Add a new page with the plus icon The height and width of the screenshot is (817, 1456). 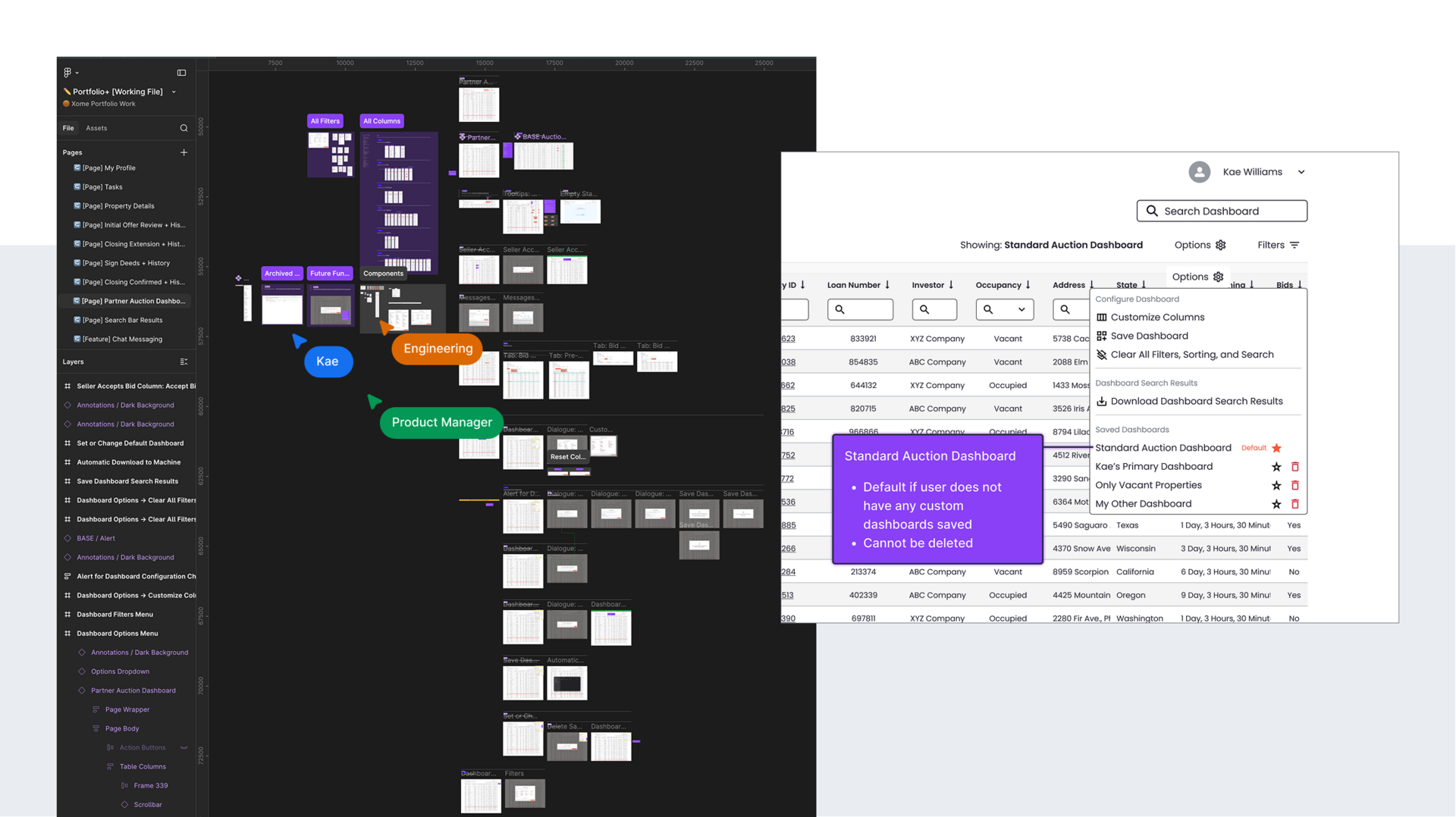pyautogui.click(x=184, y=152)
